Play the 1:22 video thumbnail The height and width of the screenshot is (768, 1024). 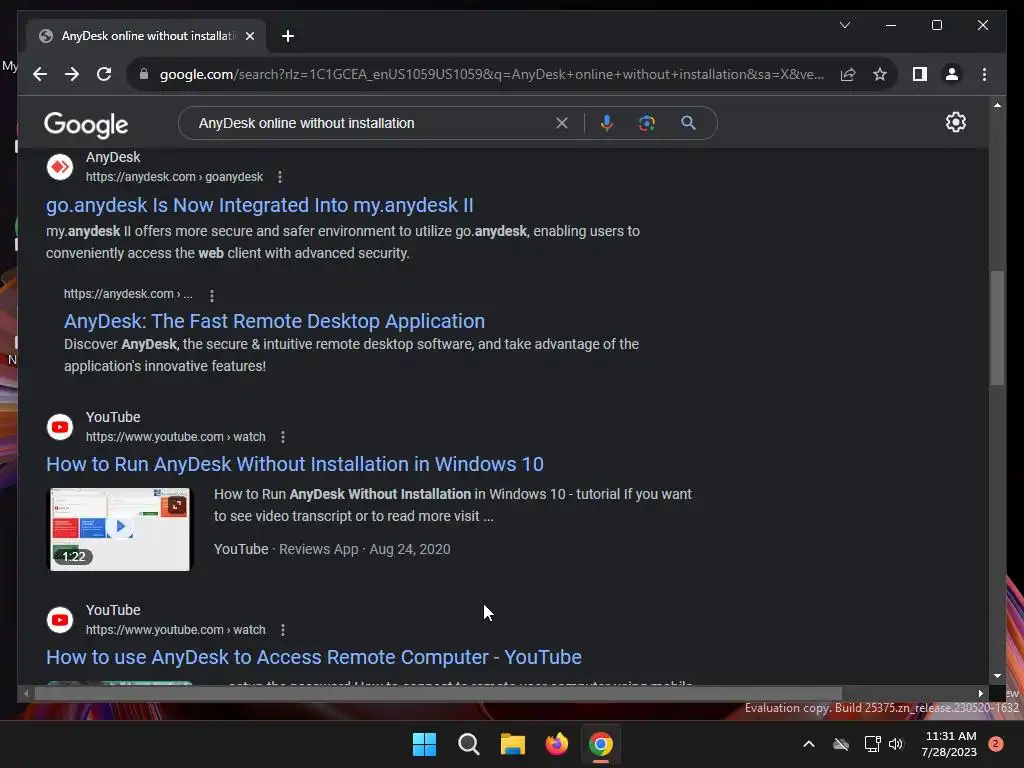click(x=120, y=529)
